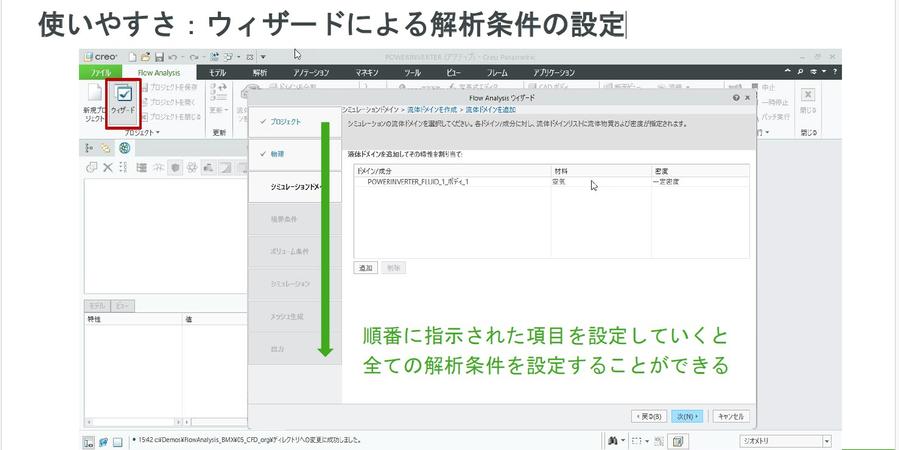Click the save icon in quick access toolbar
Image resolution: width=899 pixels, height=450 pixels.
(x=159, y=57)
